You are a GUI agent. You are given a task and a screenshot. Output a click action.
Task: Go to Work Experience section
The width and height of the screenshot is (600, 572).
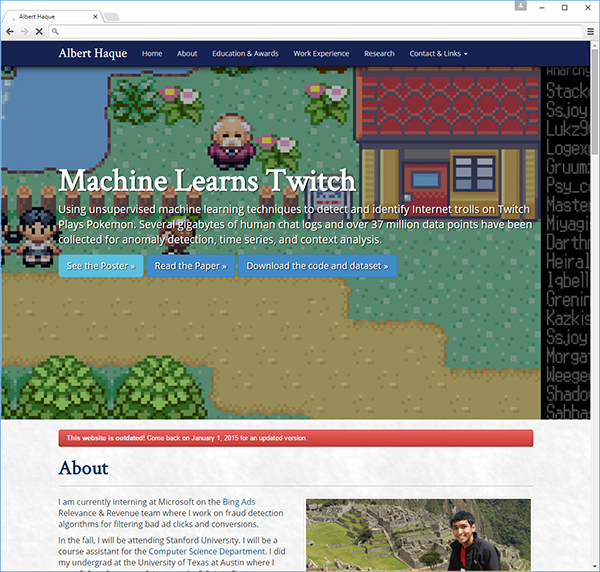[x=321, y=54]
